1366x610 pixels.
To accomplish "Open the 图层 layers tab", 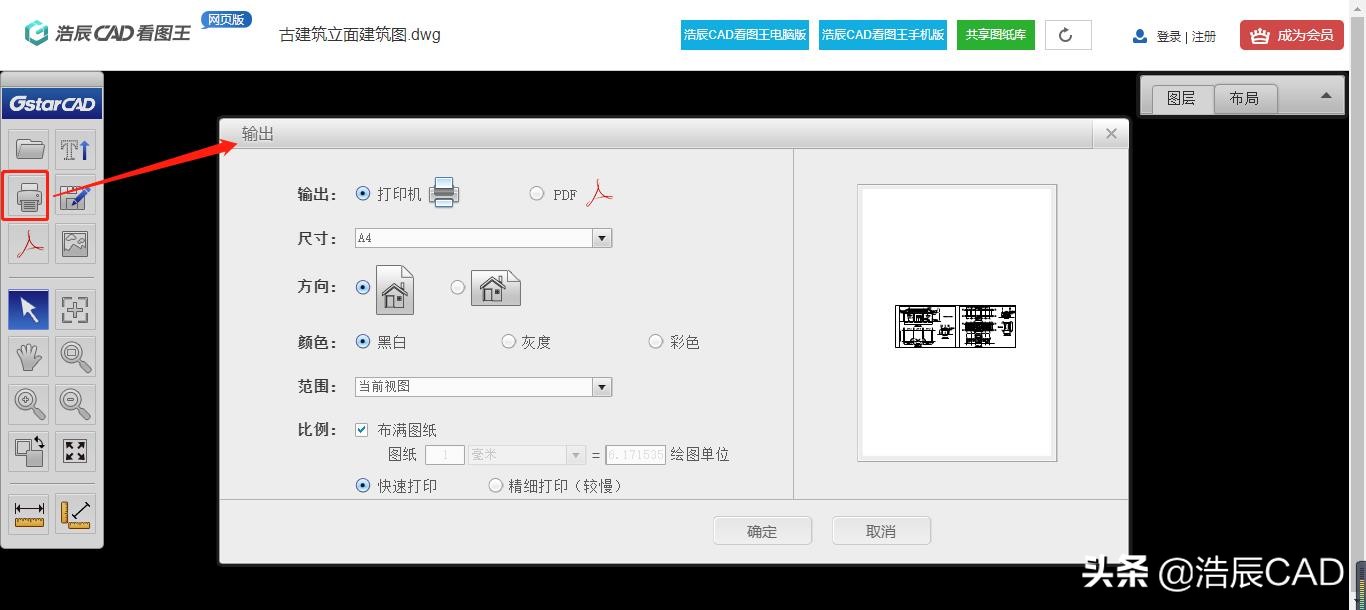I will 1181,97.
